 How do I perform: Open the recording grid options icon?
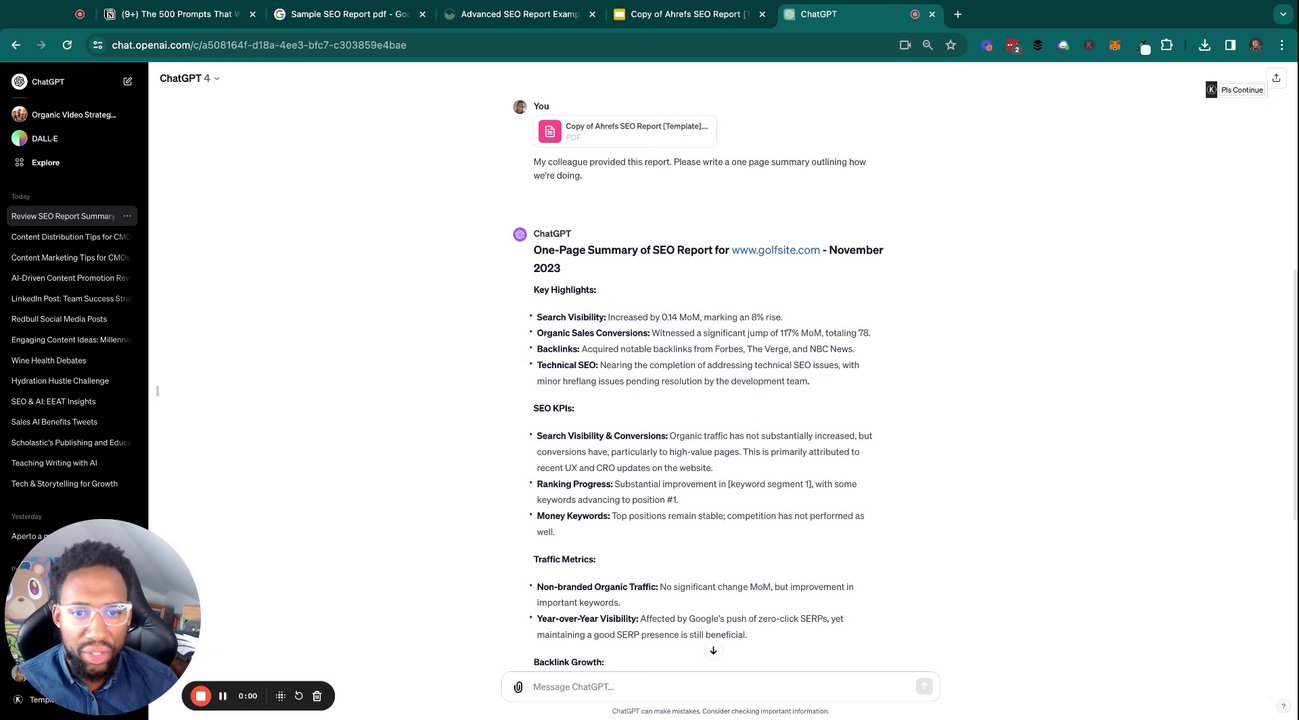point(280,696)
